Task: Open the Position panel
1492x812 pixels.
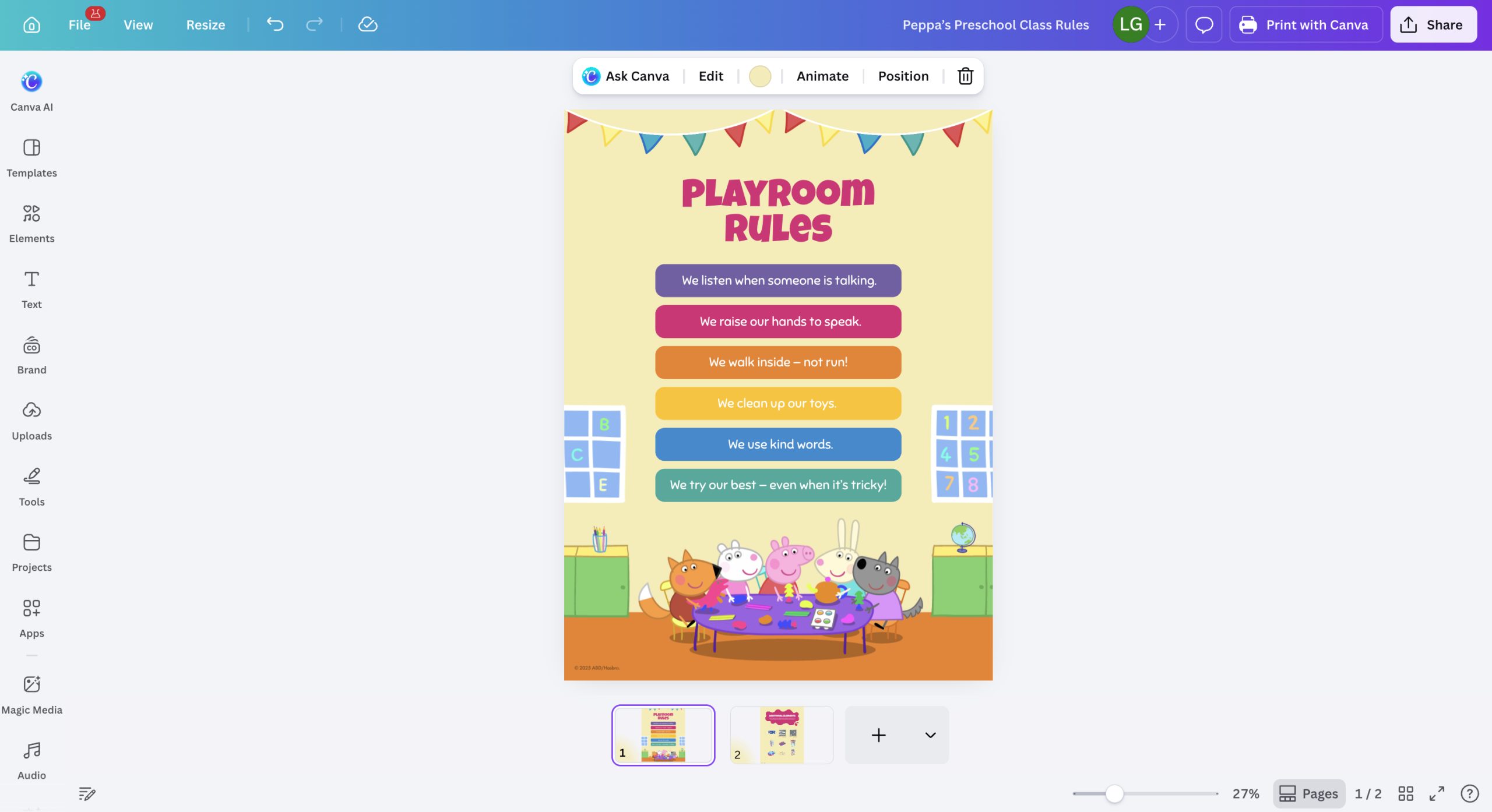Action: coord(903,76)
